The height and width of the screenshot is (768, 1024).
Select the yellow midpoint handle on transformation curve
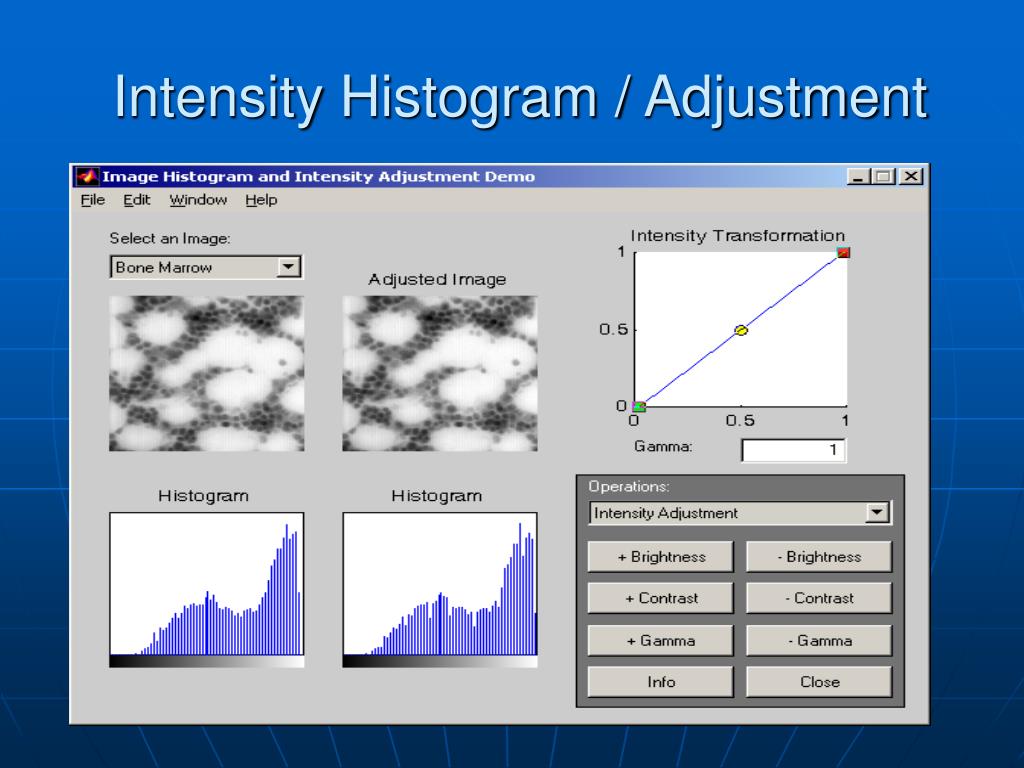741,330
